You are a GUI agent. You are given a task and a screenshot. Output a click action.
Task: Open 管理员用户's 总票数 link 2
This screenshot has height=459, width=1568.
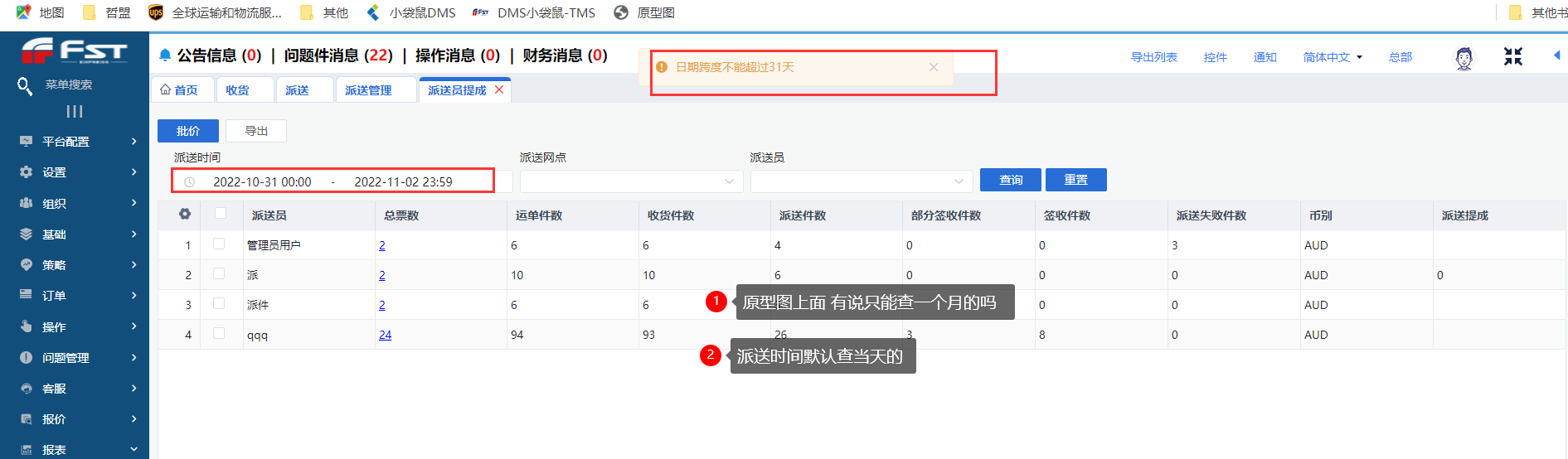coord(382,245)
